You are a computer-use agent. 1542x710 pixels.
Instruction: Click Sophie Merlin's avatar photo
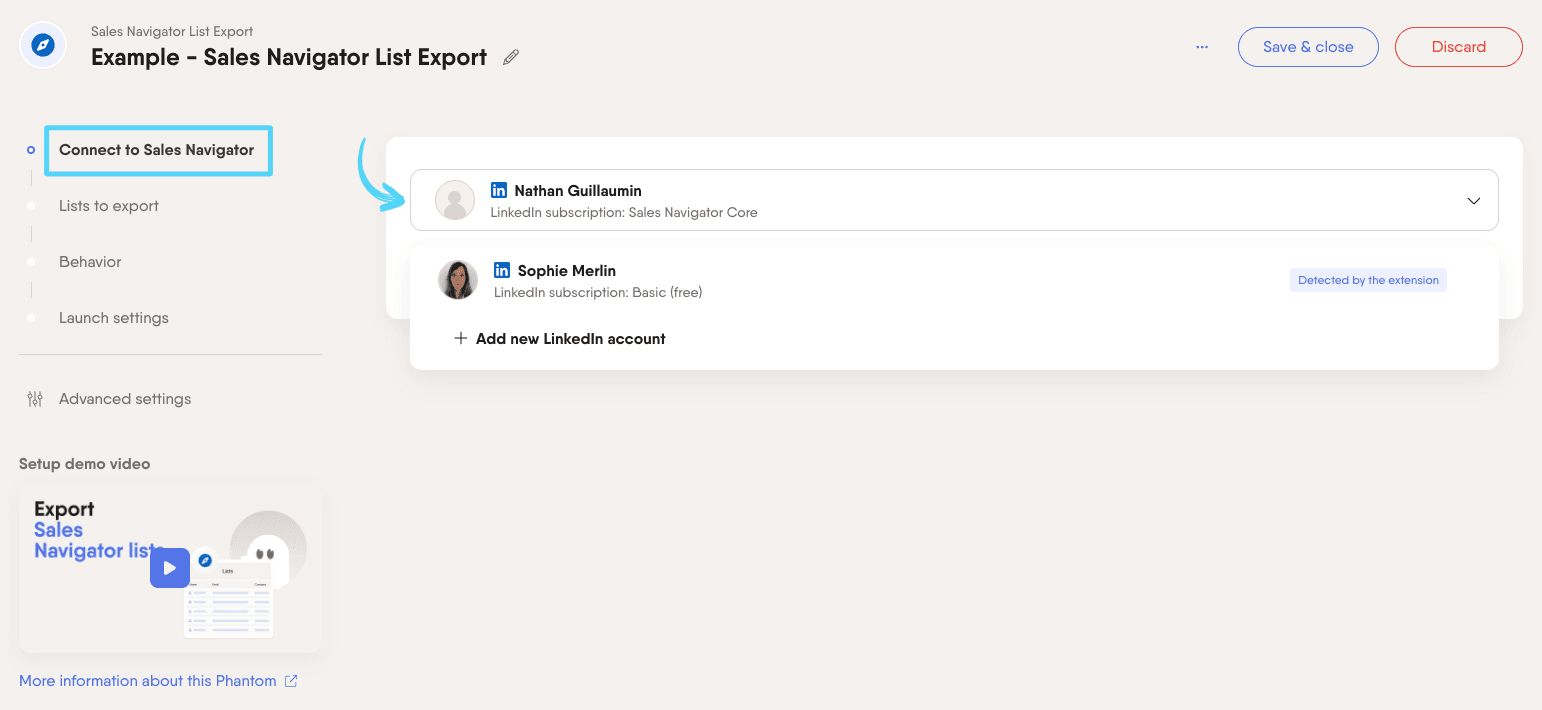458,280
